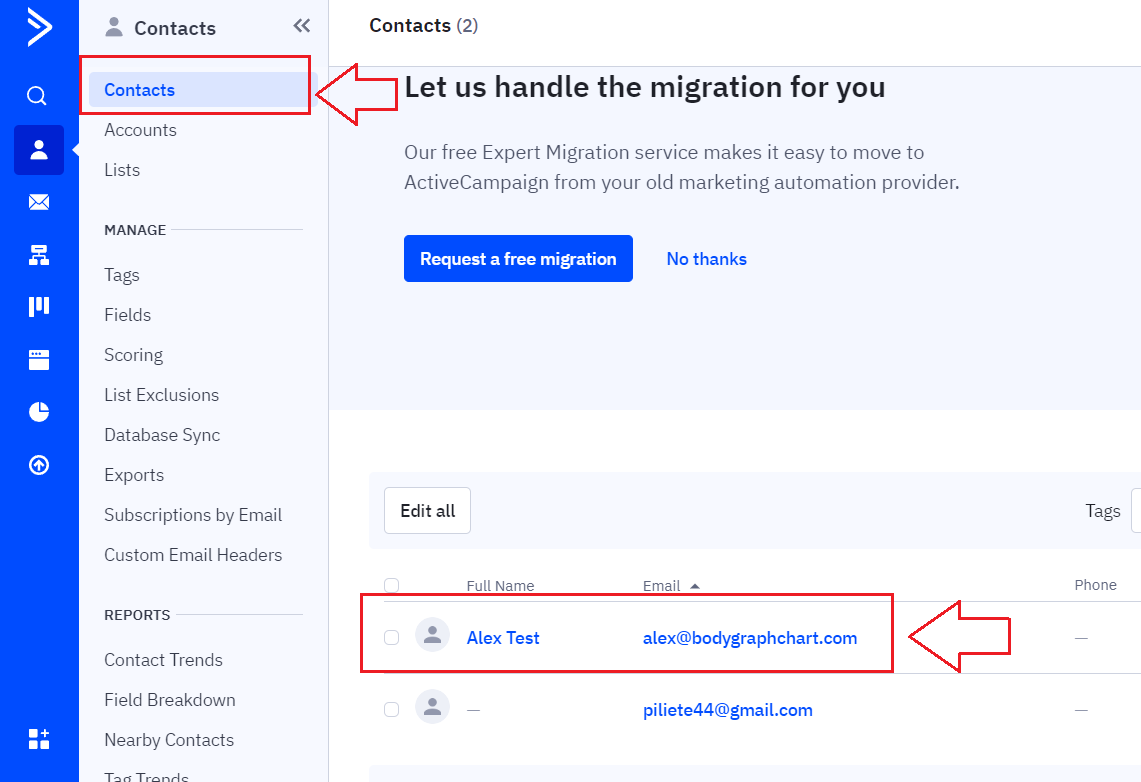Click the Tags filter label
Screen dimensions: 1141x782
coord(1102,511)
